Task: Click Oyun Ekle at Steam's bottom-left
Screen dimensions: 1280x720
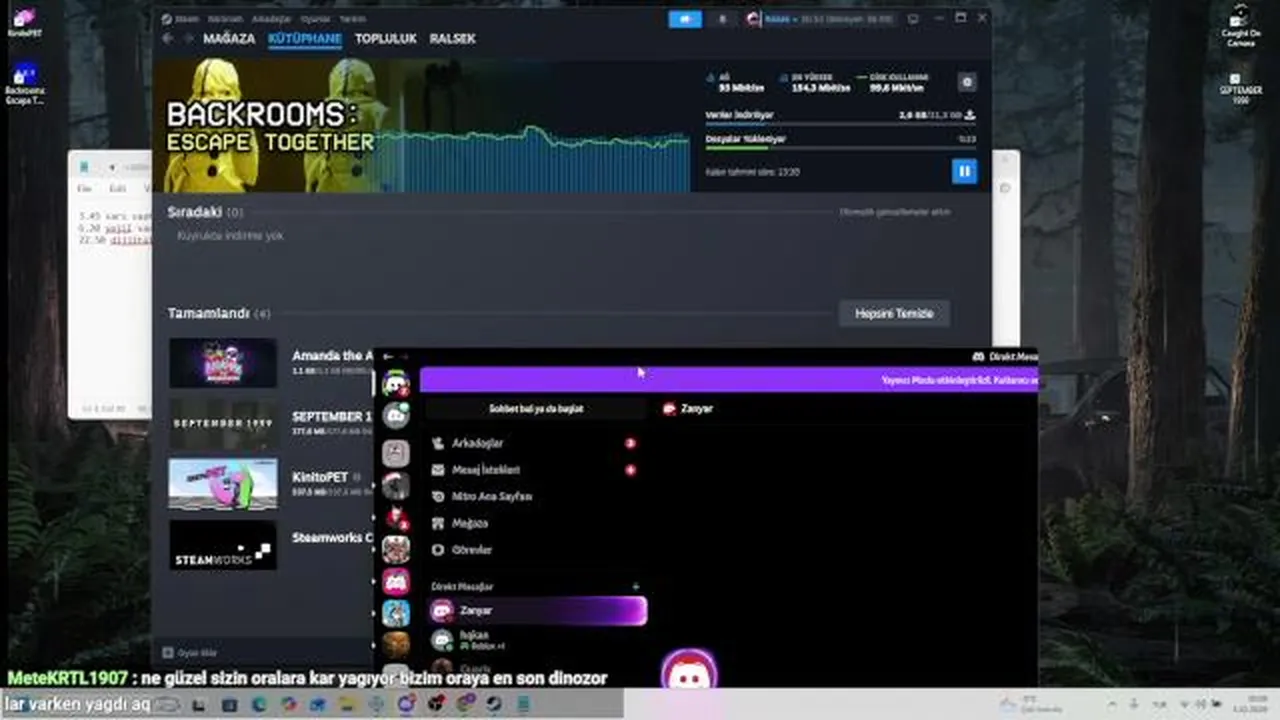Action: 190,652
